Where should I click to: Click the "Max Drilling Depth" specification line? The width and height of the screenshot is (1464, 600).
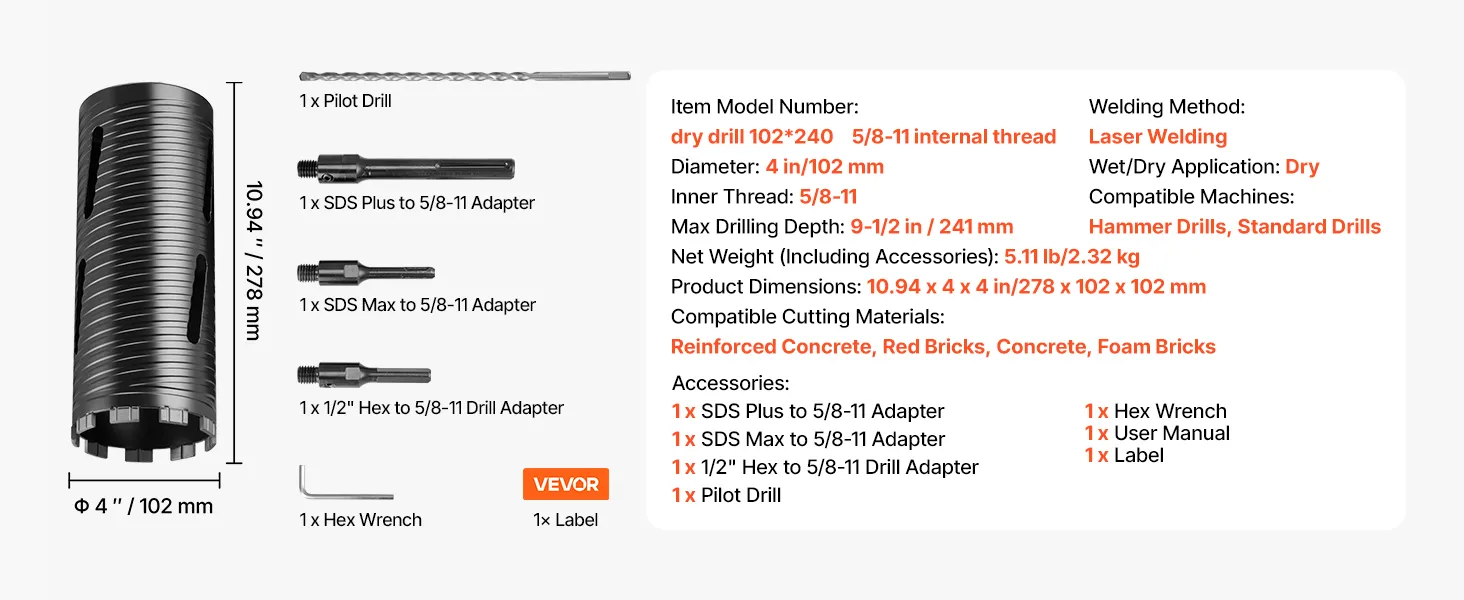tap(842, 227)
